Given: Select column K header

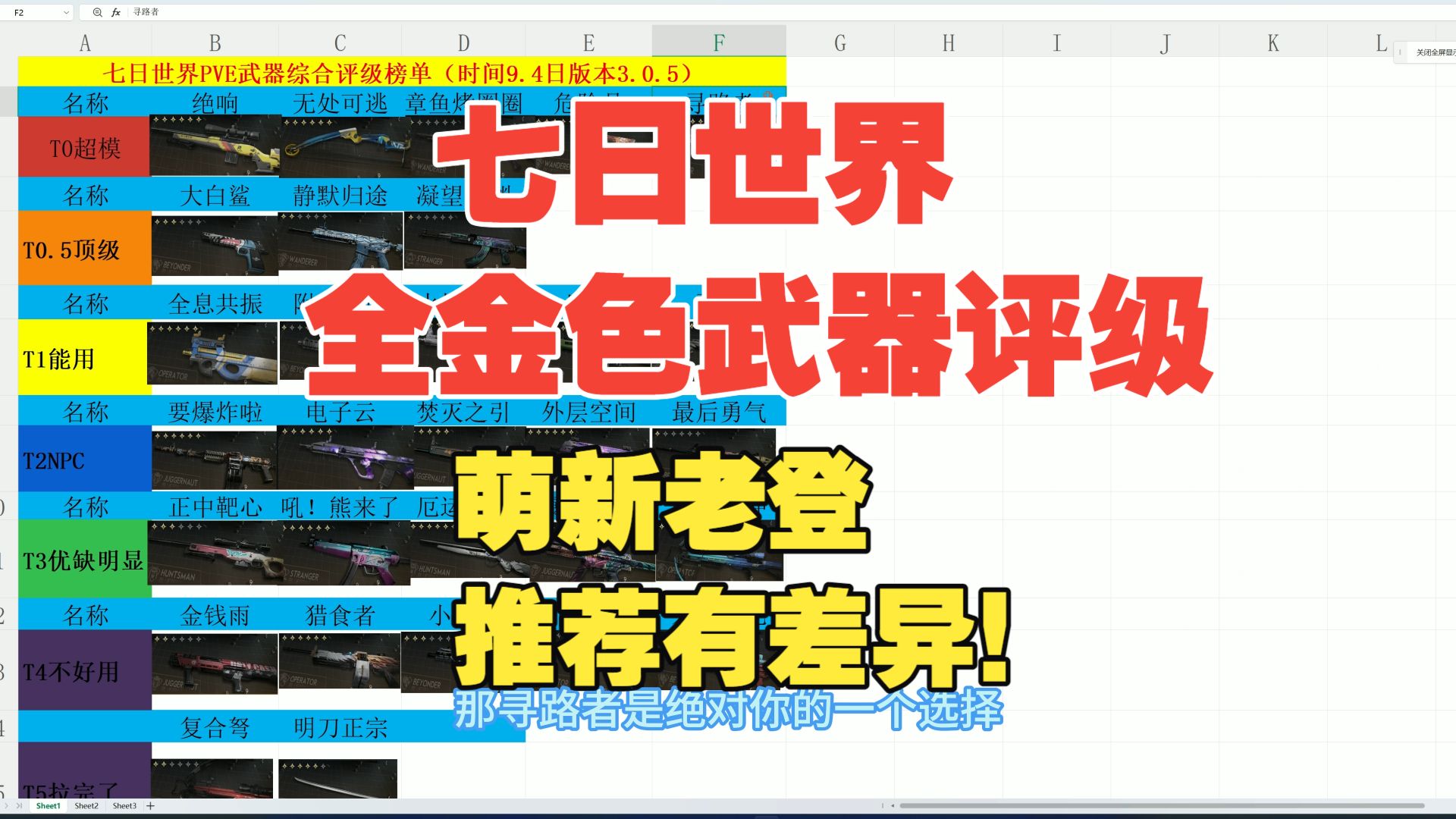Looking at the screenshot, I should pyautogui.click(x=1273, y=43).
